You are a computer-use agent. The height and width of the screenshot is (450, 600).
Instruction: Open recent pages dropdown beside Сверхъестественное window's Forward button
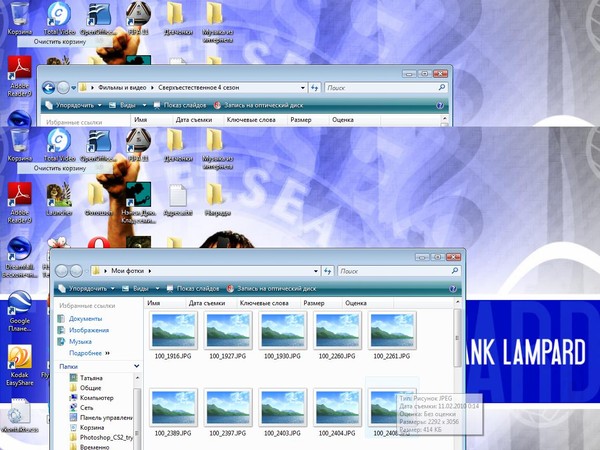(74, 88)
